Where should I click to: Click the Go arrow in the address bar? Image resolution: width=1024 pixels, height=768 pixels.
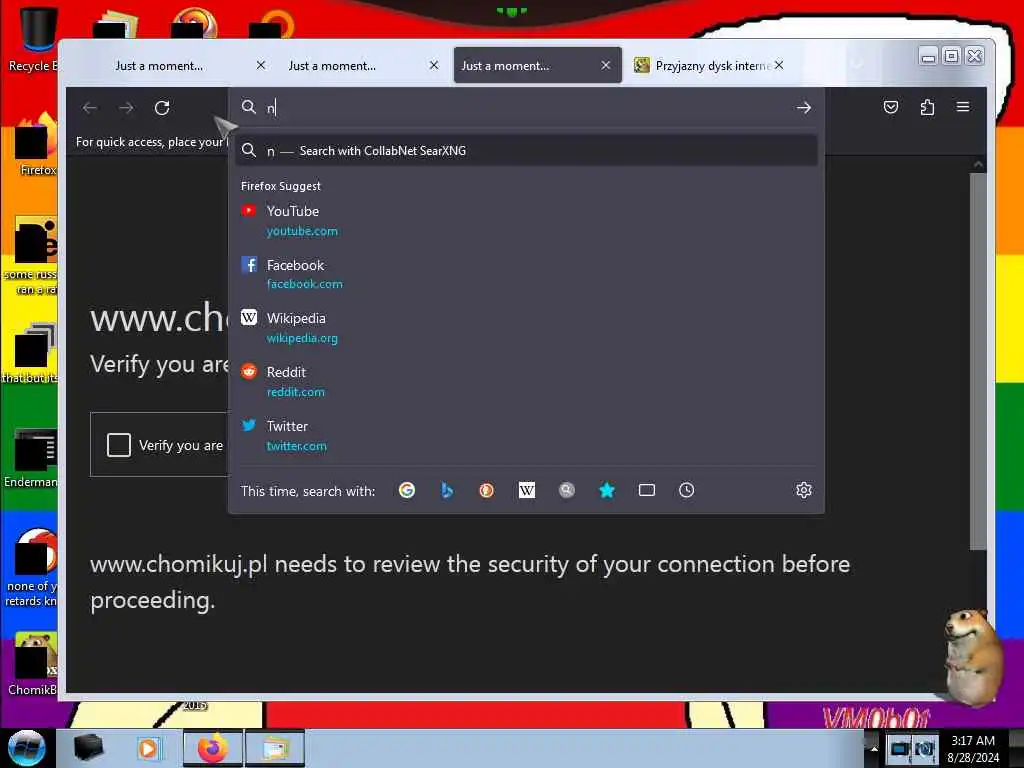point(804,108)
